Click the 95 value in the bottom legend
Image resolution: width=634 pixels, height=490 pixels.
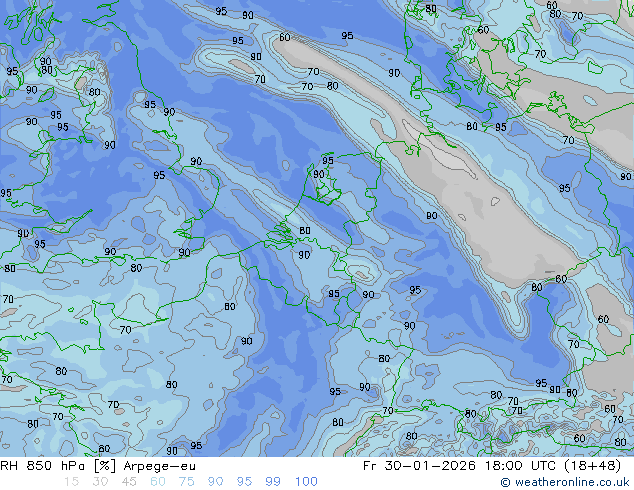click(244, 482)
